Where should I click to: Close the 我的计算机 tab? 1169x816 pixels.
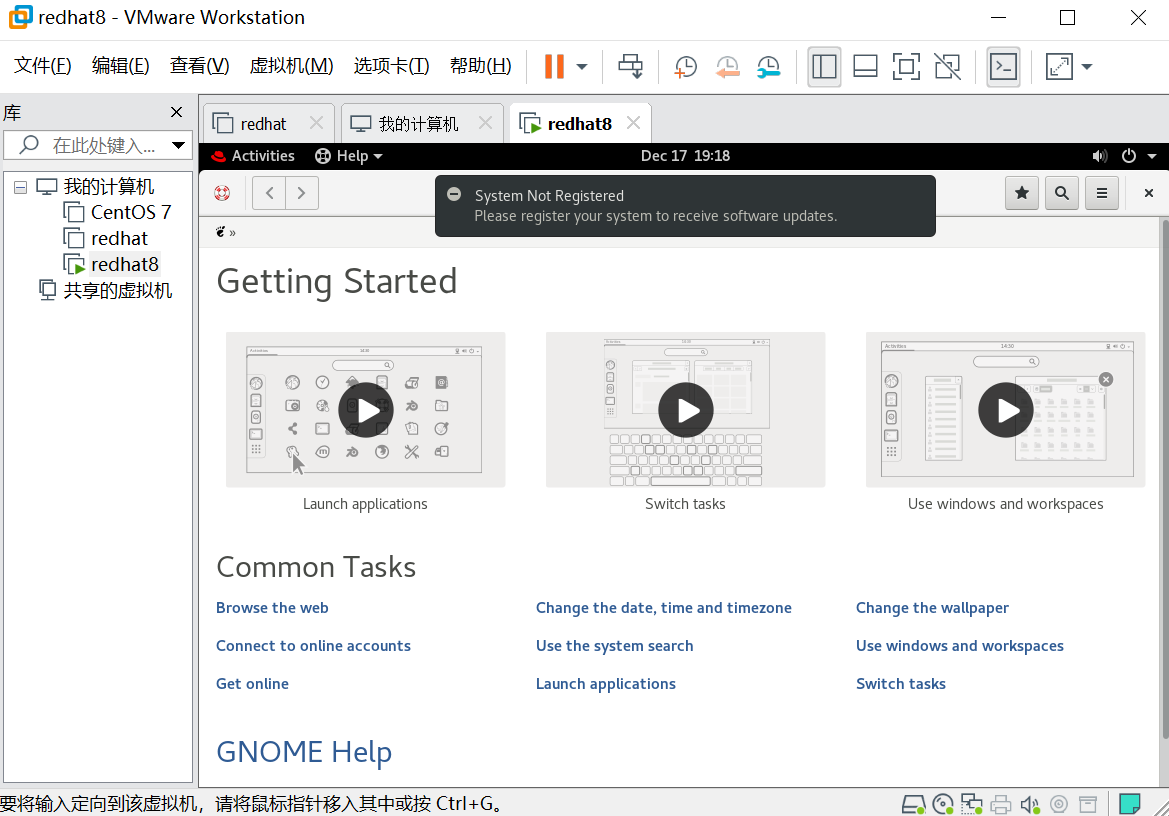tap(485, 122)
